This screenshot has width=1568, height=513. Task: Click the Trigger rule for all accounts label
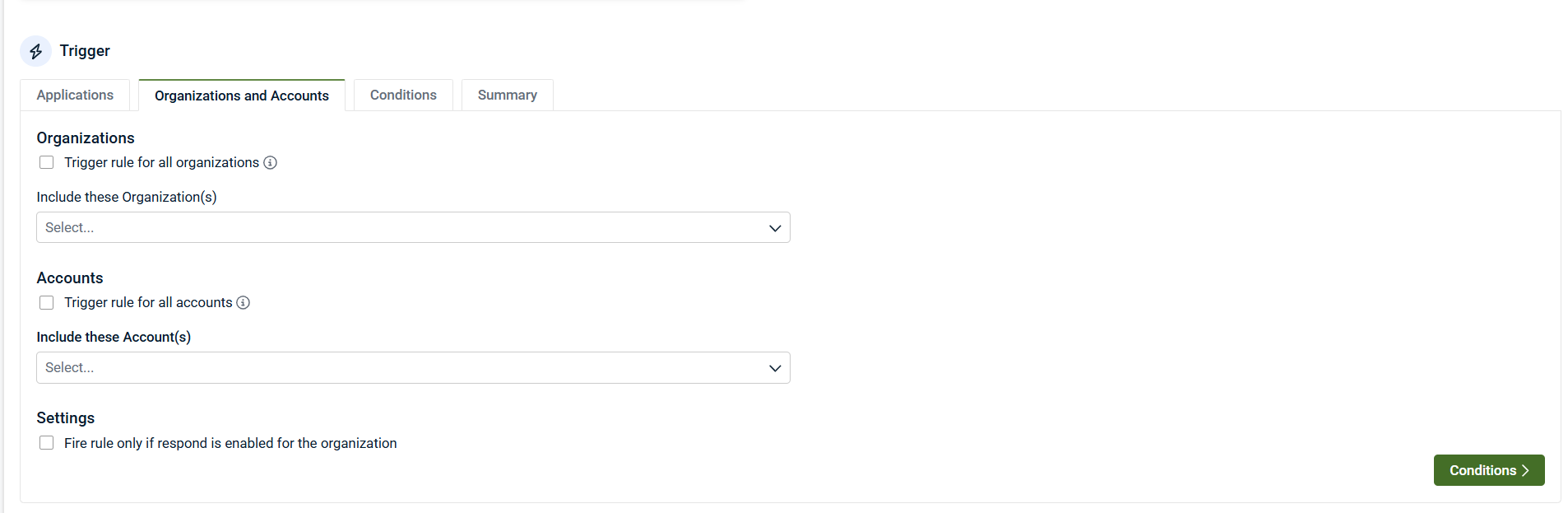click(148, 302)
